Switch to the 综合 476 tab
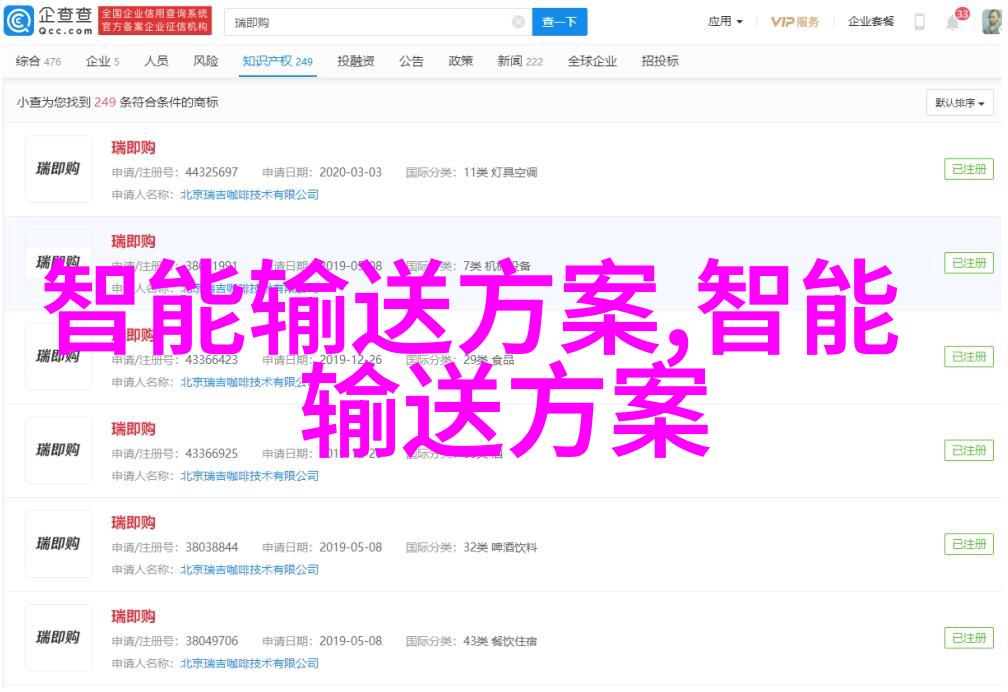The height and width of the screenshot is (692, 1008). pyautogui.click(x=39, y=61)
